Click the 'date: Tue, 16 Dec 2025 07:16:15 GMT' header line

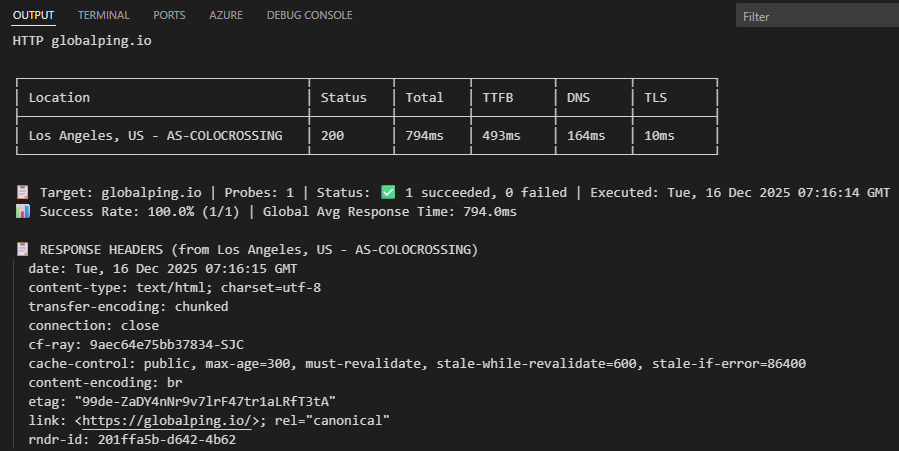(163, 268)
